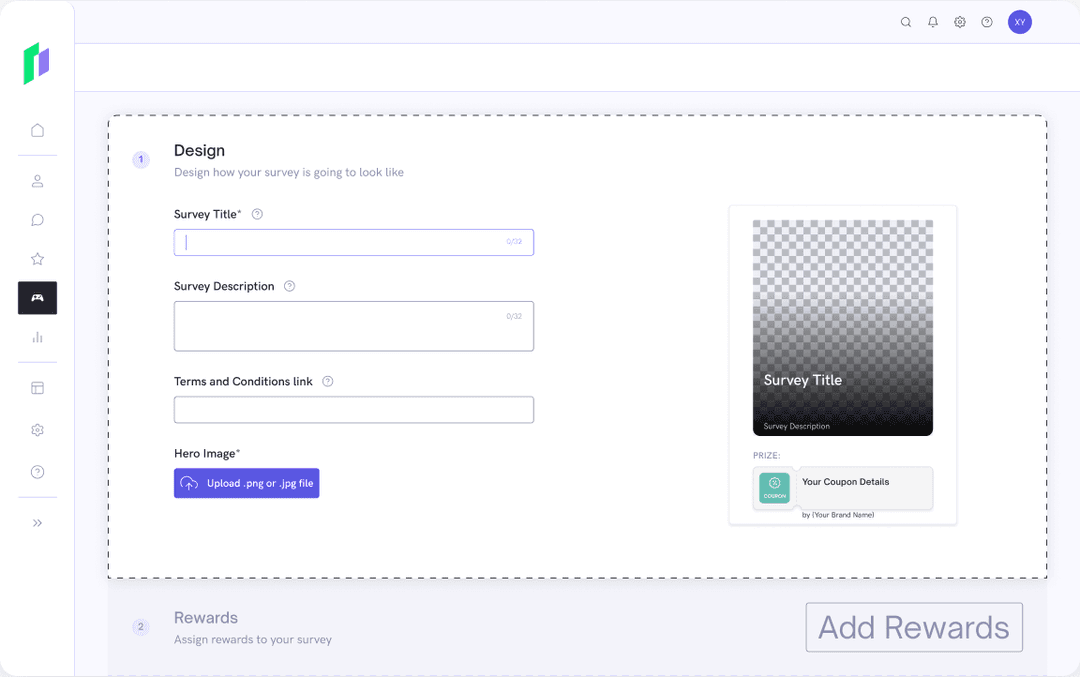Click the layout template sidebar icon
Image resolution: width=1080 pixels, height=677 pixels.
click(37, 388)
